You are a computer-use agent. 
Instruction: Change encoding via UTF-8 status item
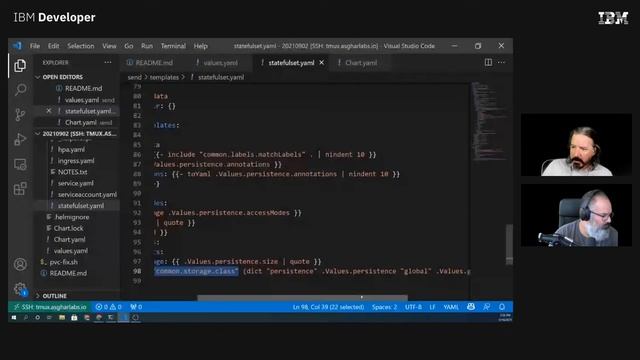(413, 307)
